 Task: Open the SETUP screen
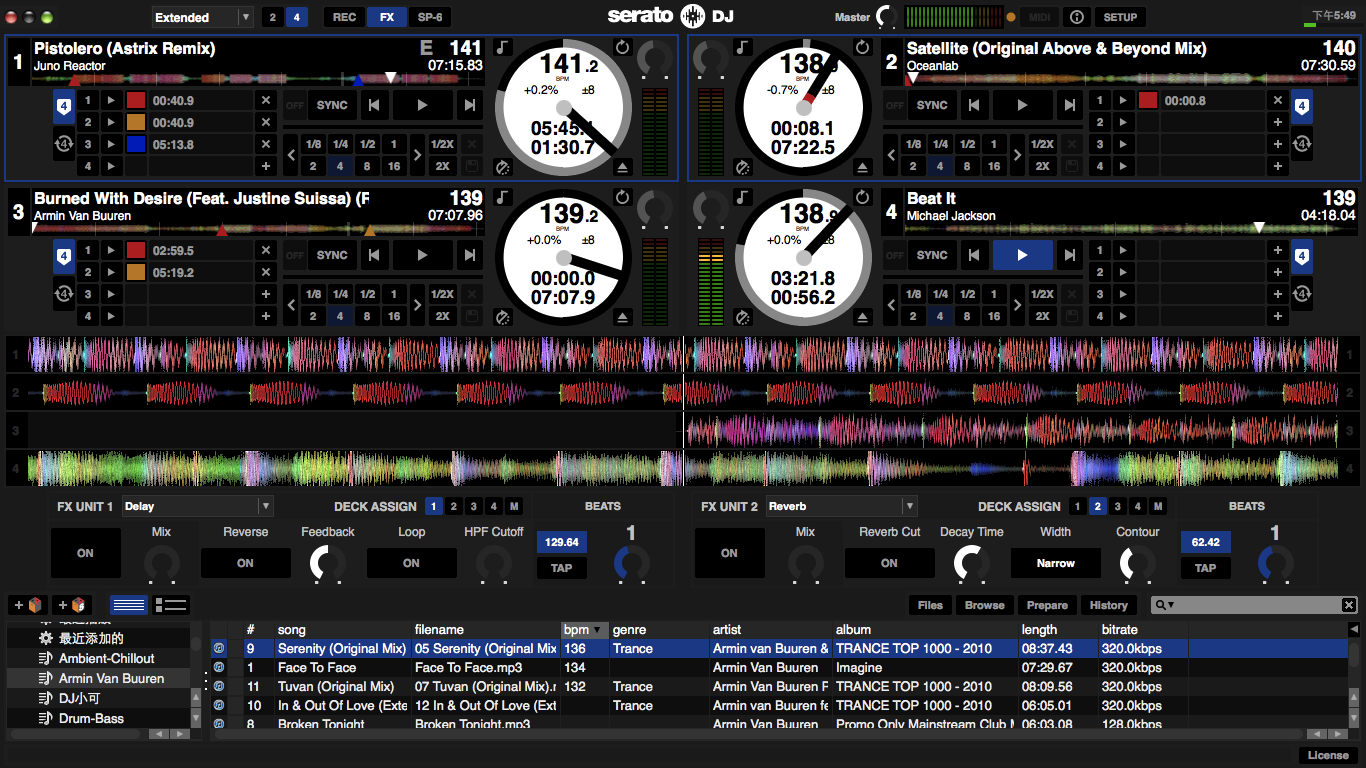[1119, 17]
